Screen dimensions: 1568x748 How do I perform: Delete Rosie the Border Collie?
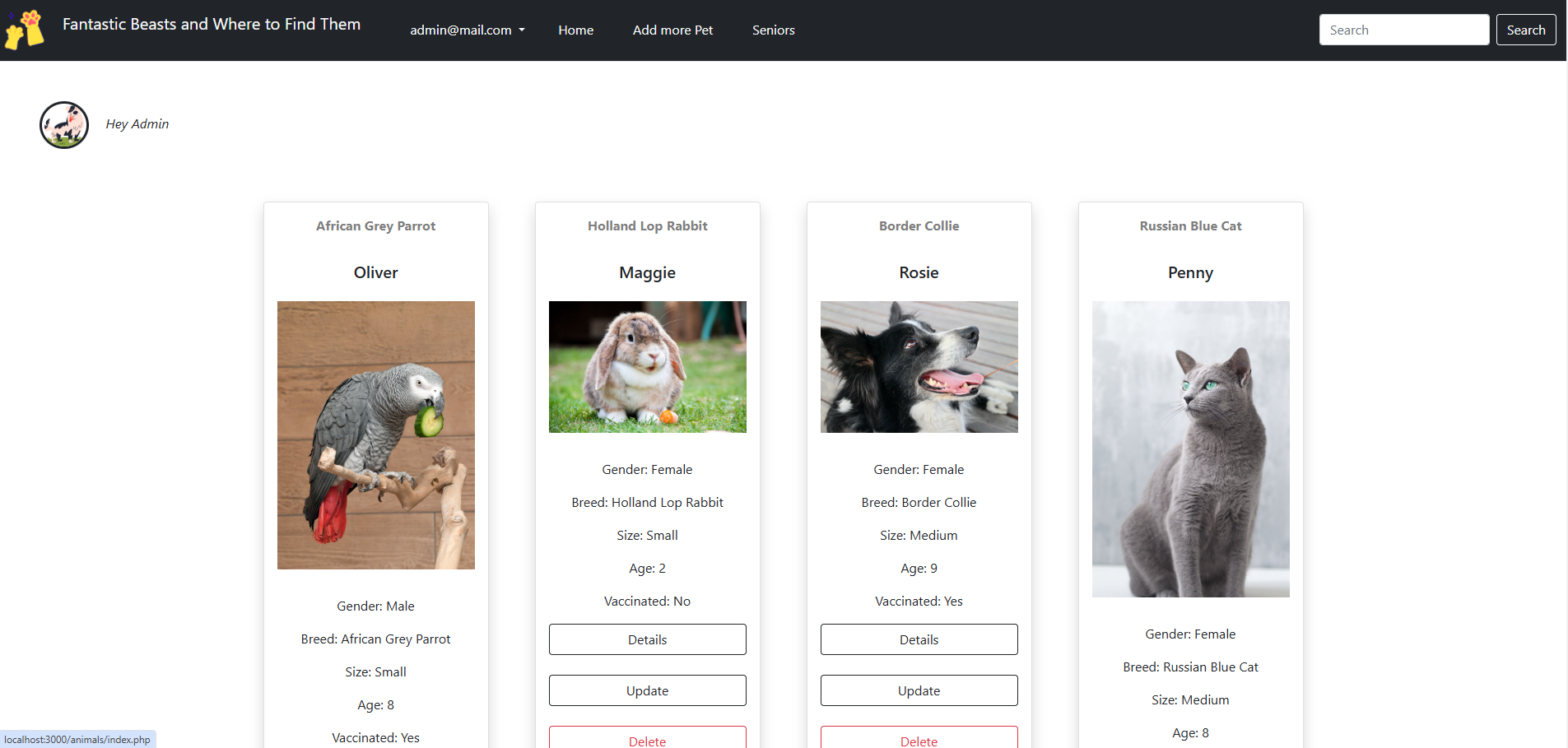click(x=919, y=737)
